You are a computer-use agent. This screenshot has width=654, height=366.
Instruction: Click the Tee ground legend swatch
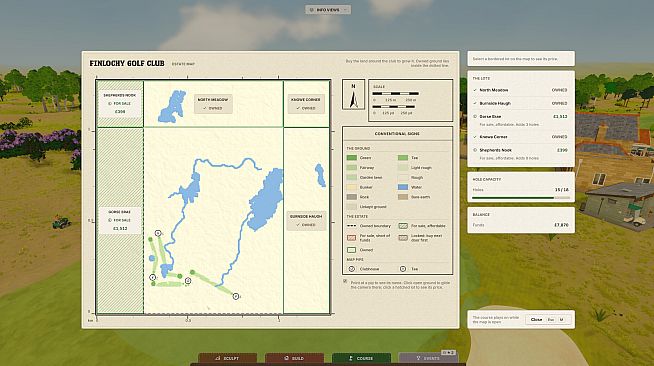tap(402, 158)
